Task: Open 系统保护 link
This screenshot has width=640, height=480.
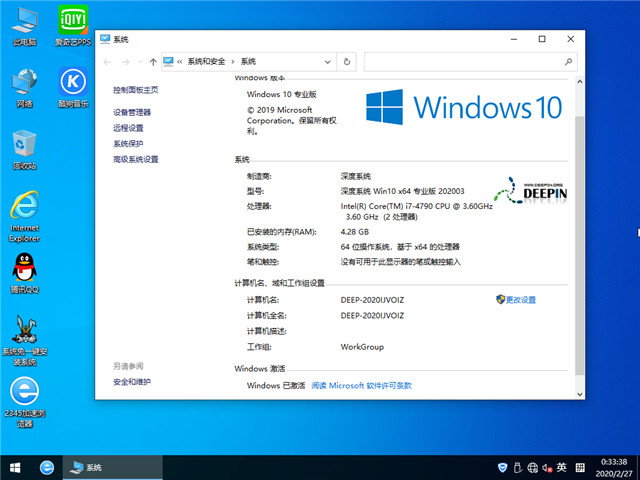Action: 128,144
